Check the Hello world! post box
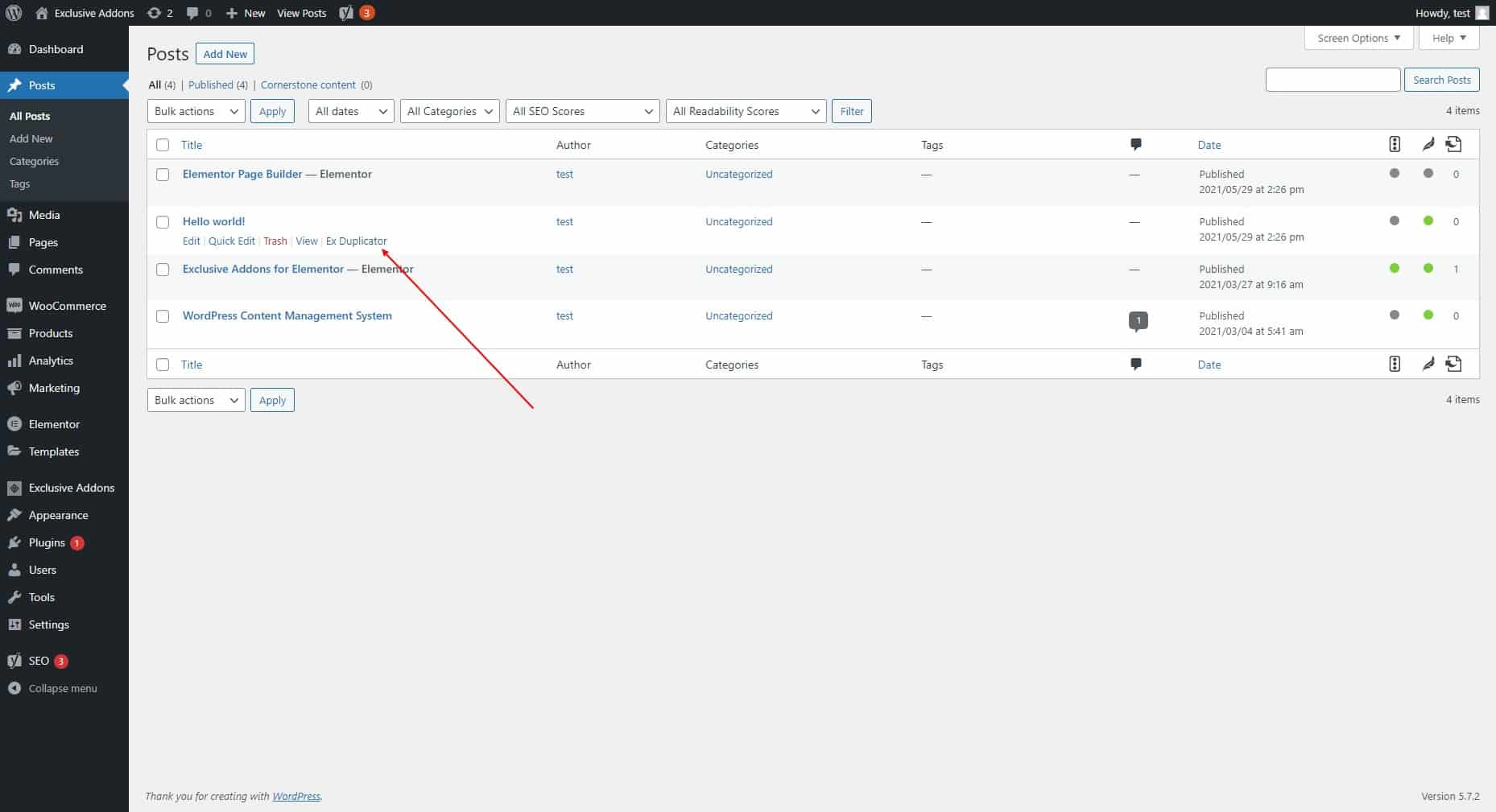1496x812 pixels. 163,221
